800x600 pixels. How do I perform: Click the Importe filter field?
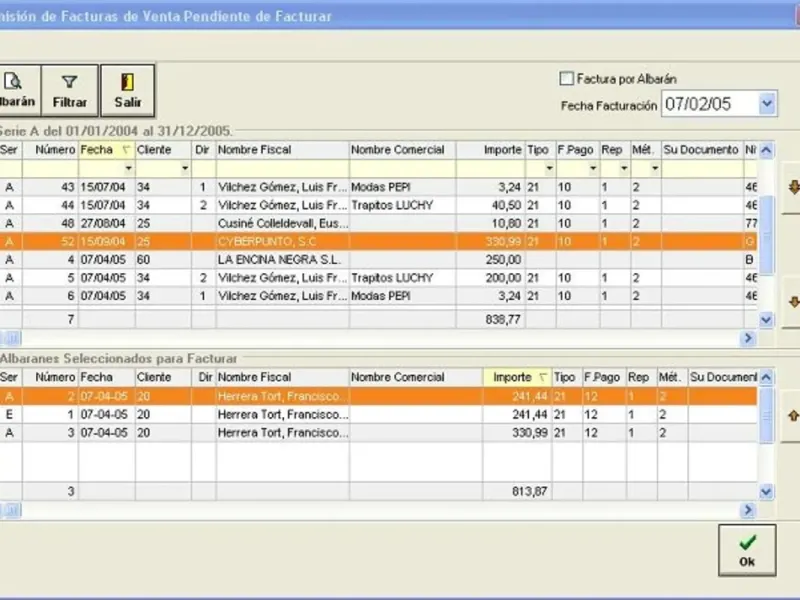[491, 168]
